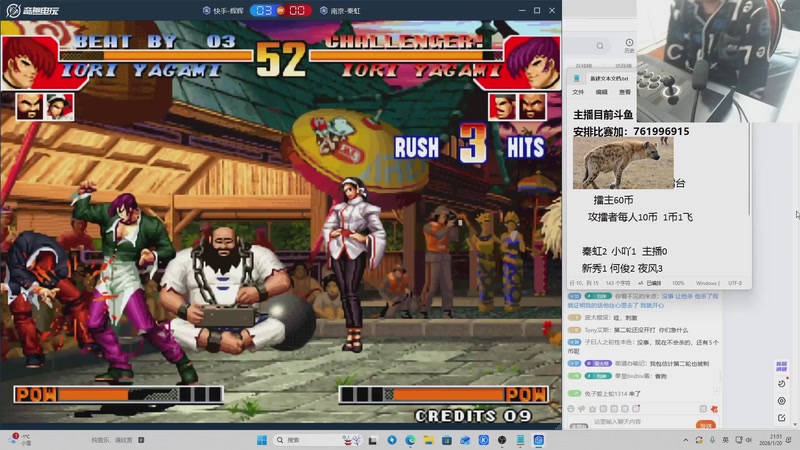Open the Task View taskbar icon
Viewport: 800px width, 450px height.
(x=373, y=440)
